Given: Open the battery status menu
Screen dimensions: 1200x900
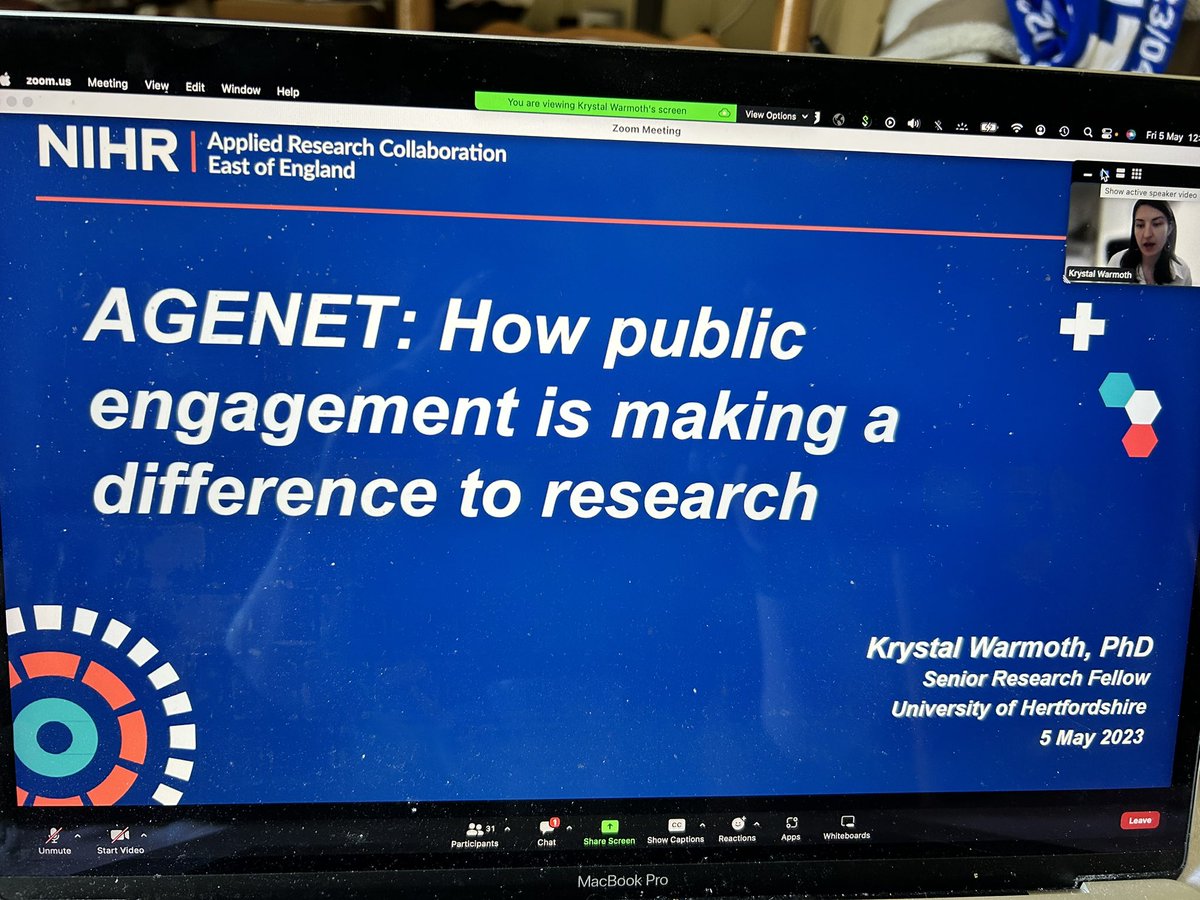Looking at the screenshot, I should (x=989, y=127).
